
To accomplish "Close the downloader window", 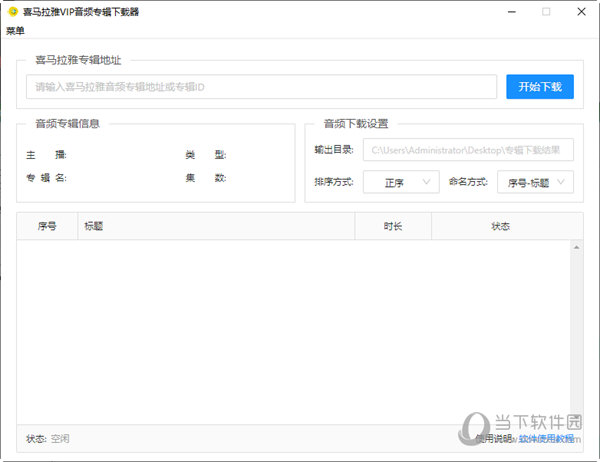I will pyautogui.click(x=581, y=12).
